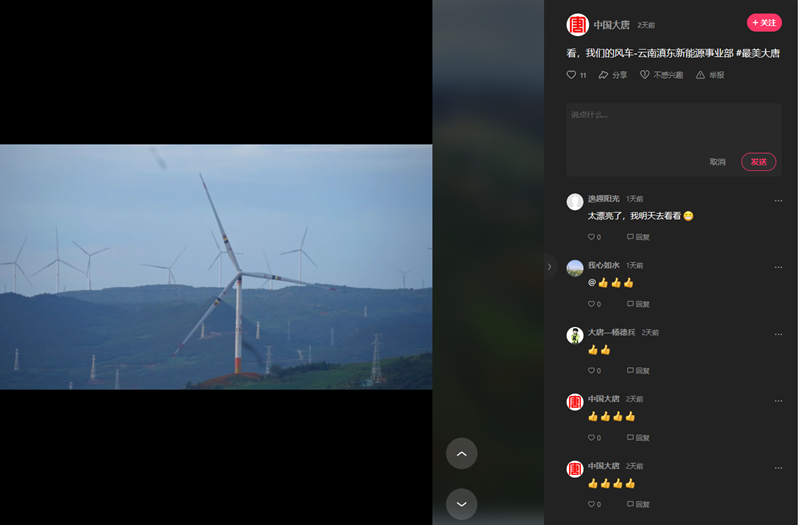Go to next video with down arrow
800x525 pixels.
tap(461, 503)
